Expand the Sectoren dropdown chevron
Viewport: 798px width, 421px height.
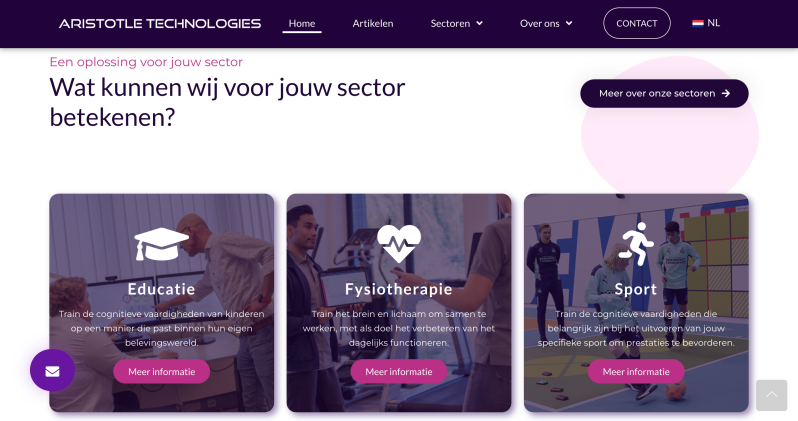479,23
